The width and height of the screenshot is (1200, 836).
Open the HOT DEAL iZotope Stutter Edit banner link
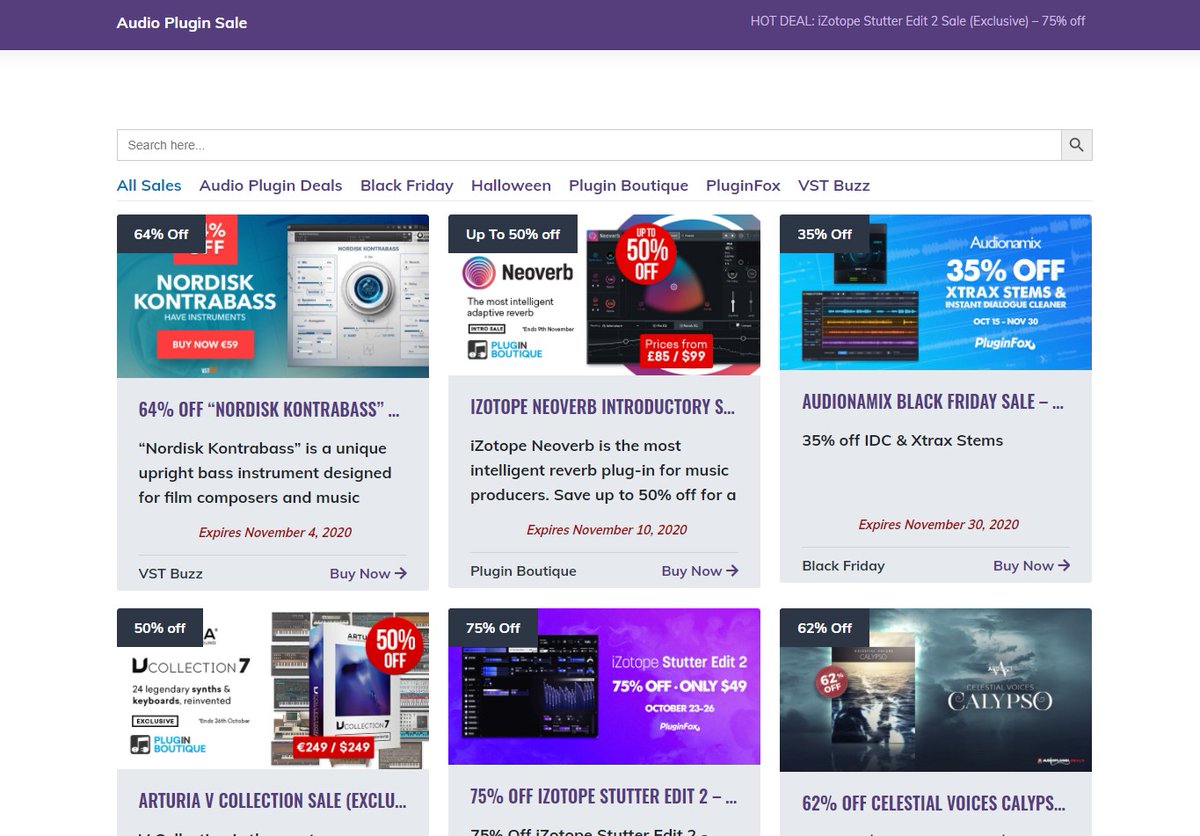coord(917,21)
